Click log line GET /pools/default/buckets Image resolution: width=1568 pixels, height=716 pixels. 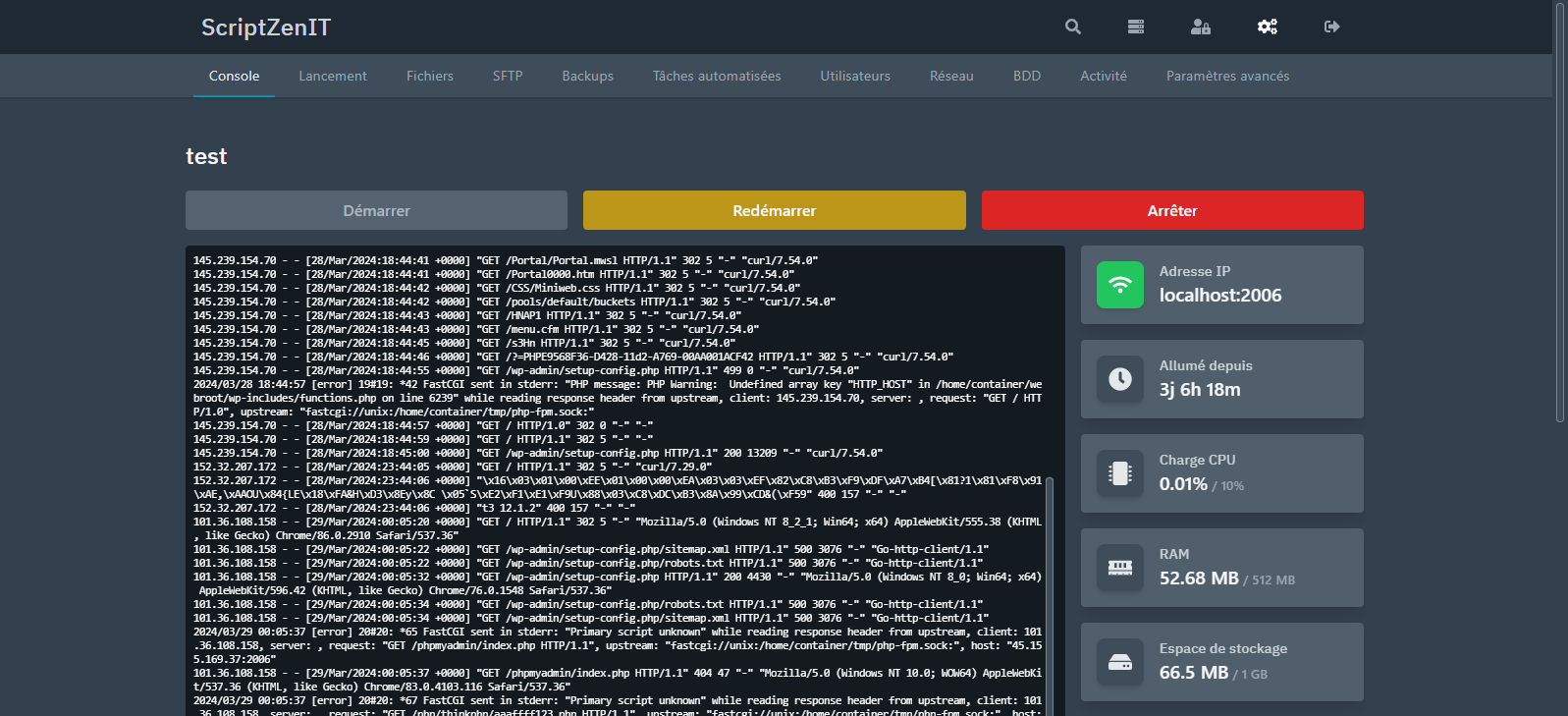click(x=514, y=302)
